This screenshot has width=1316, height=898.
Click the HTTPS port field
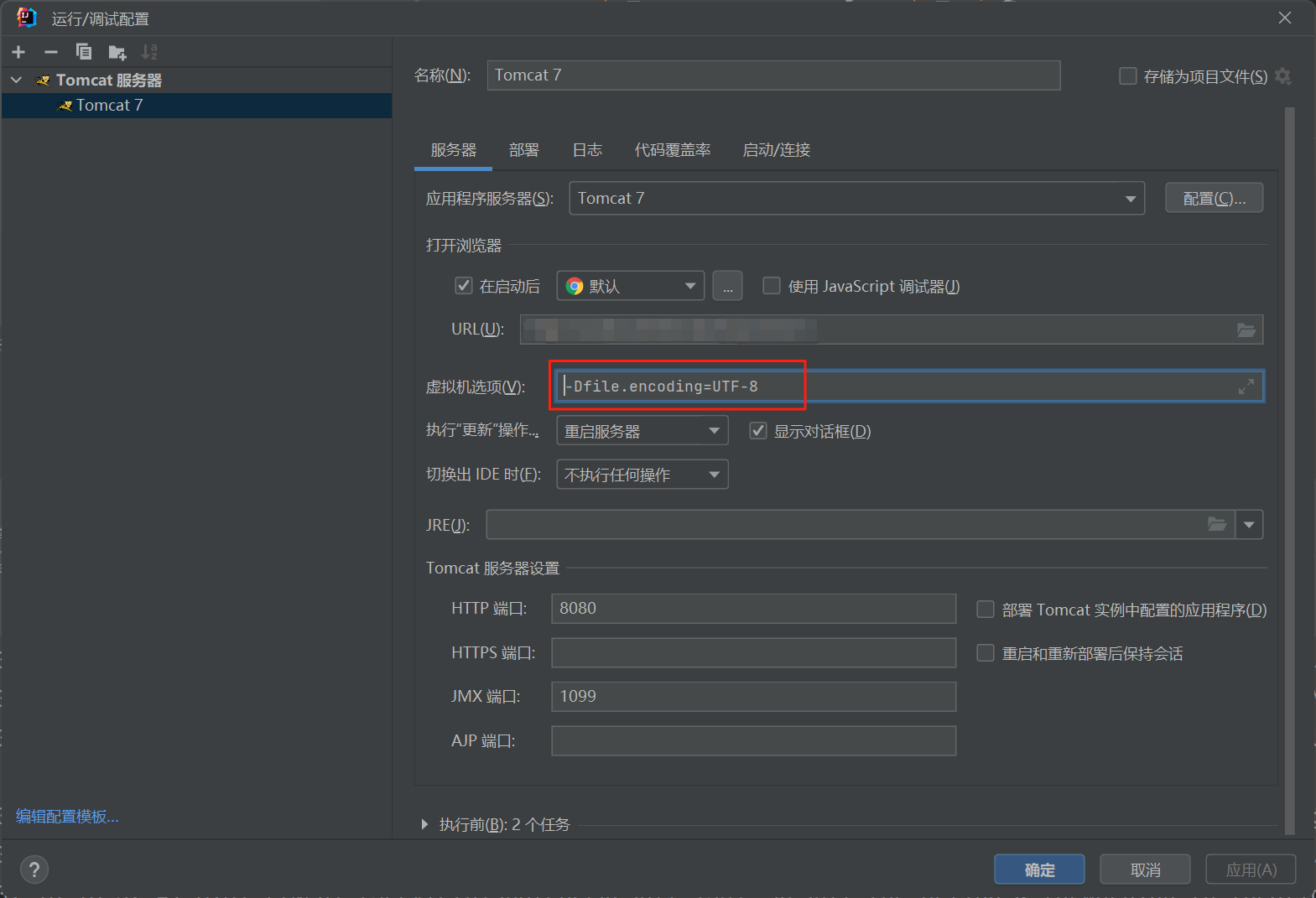(753, 652)
